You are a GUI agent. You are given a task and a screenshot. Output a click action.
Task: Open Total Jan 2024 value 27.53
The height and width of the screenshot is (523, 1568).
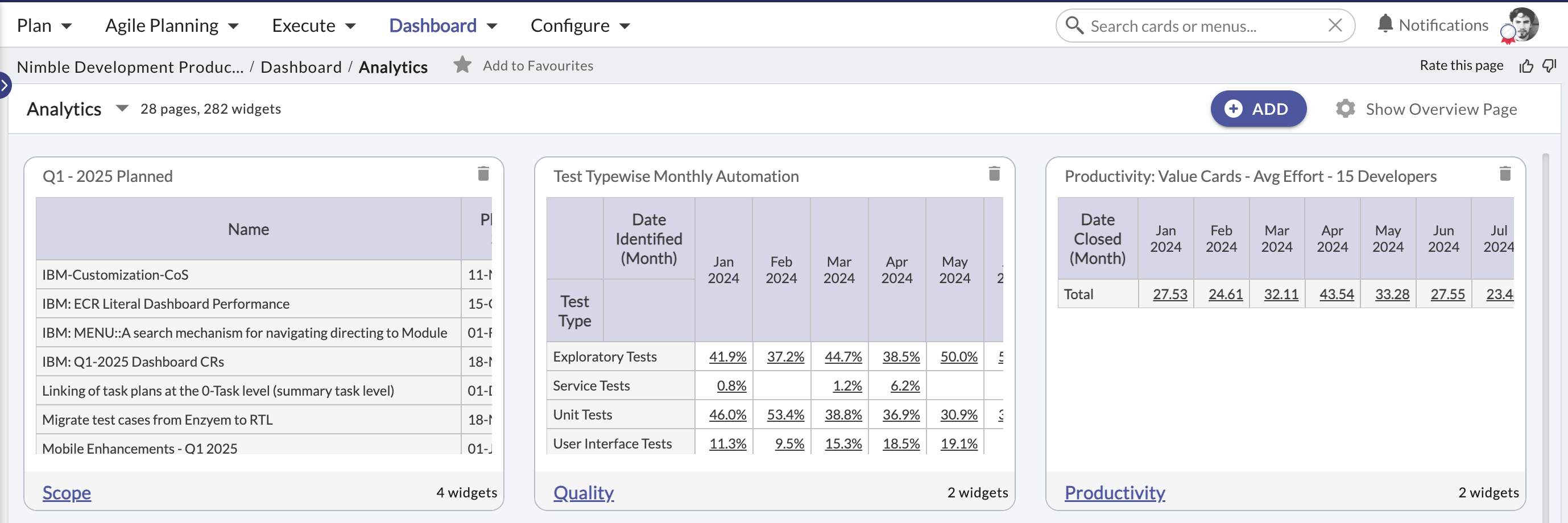click(x=1169, y=294)
